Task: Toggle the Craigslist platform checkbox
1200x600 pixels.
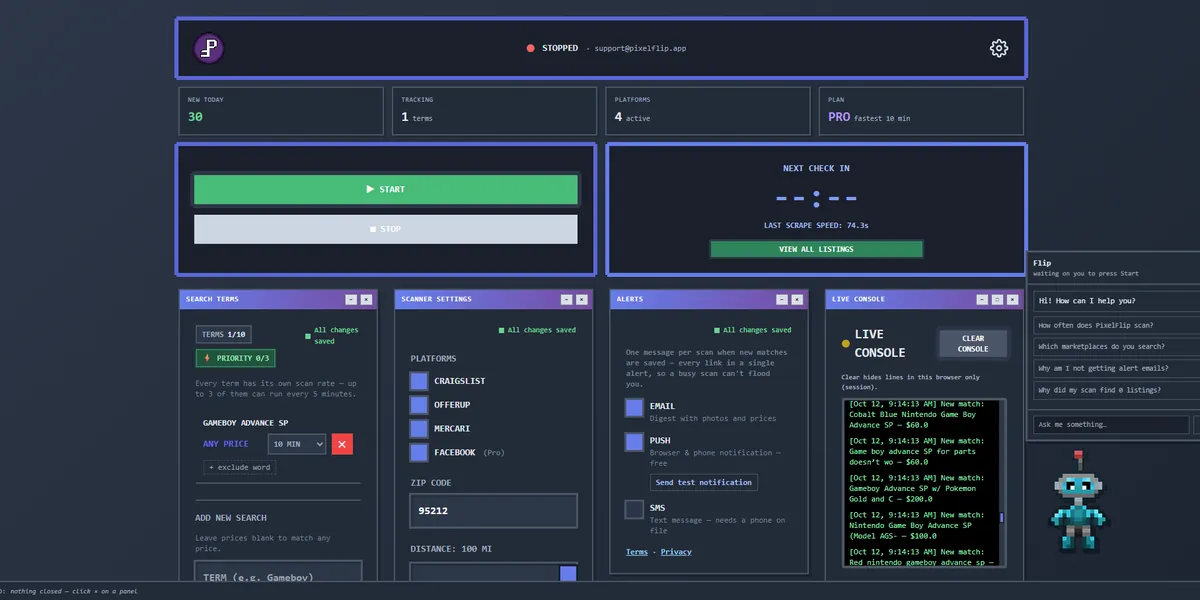Action: tap(419, 381)
